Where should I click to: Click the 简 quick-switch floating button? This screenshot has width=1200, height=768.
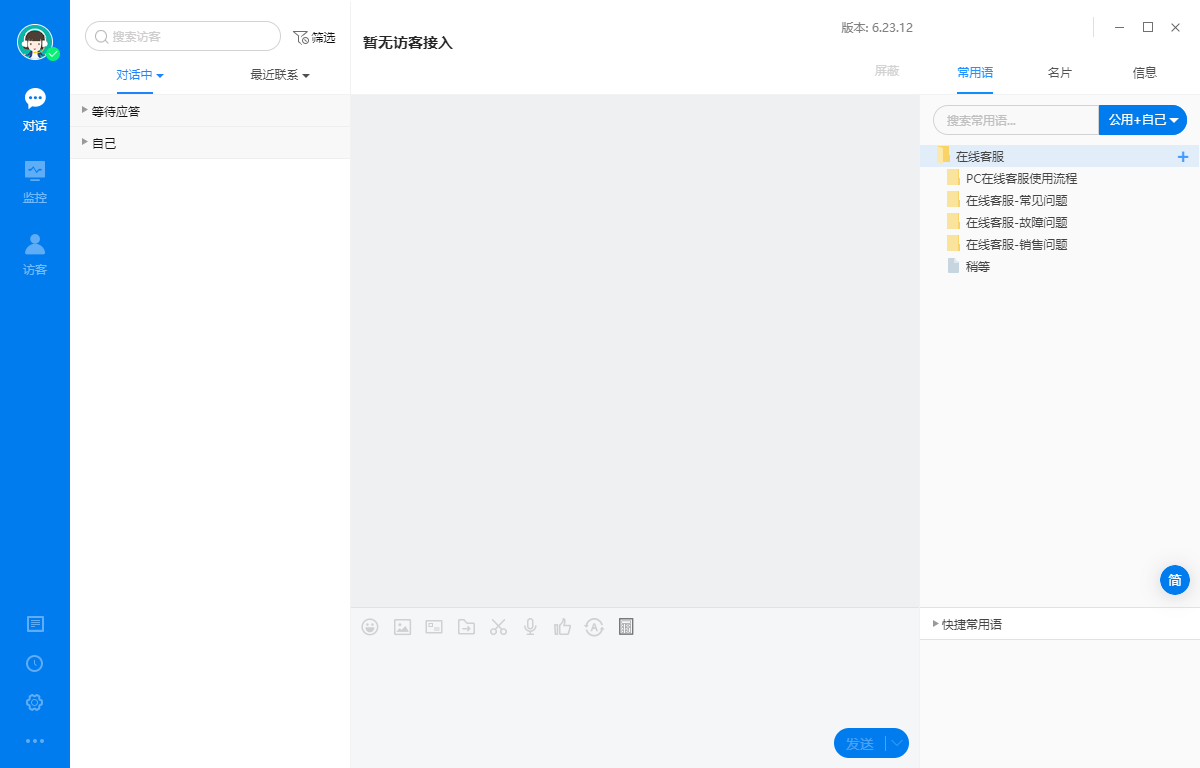[x=1174, y=580]
